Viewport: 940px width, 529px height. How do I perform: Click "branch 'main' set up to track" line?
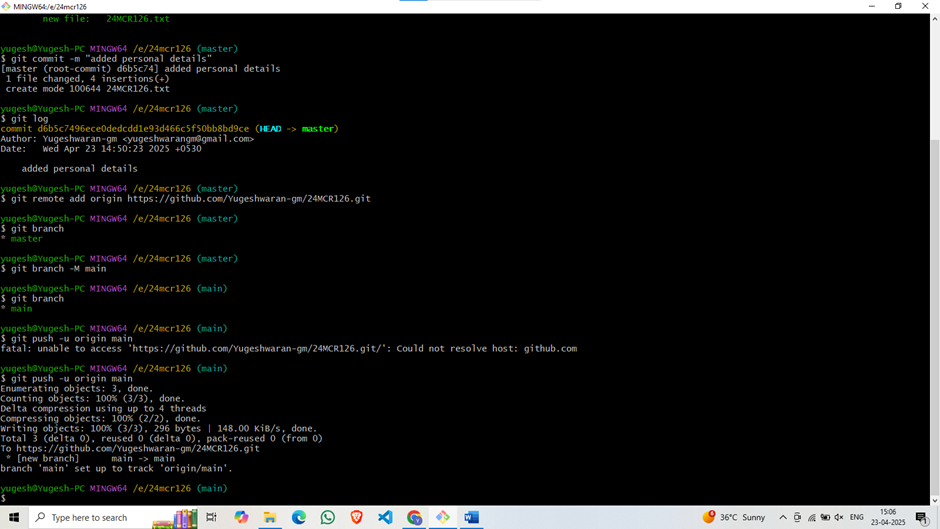click(116, 468)
